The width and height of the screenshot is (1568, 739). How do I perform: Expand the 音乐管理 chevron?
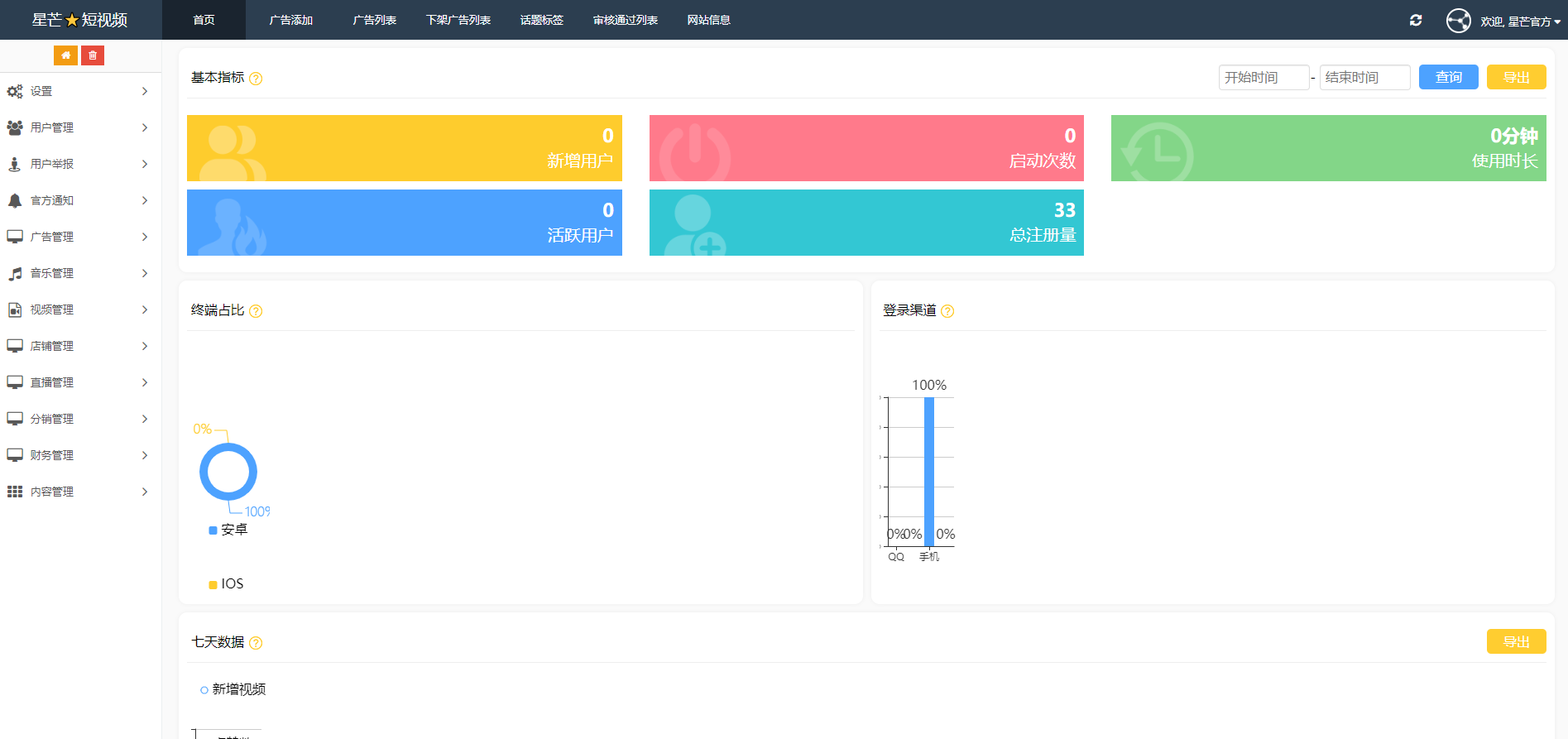click(x=145, y=273)
